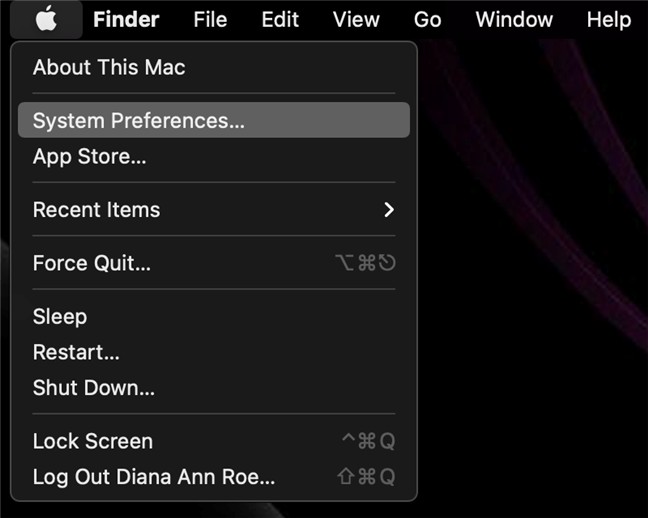Open the View menu
The image size is (648, 518).
click(x=356, y=19)
